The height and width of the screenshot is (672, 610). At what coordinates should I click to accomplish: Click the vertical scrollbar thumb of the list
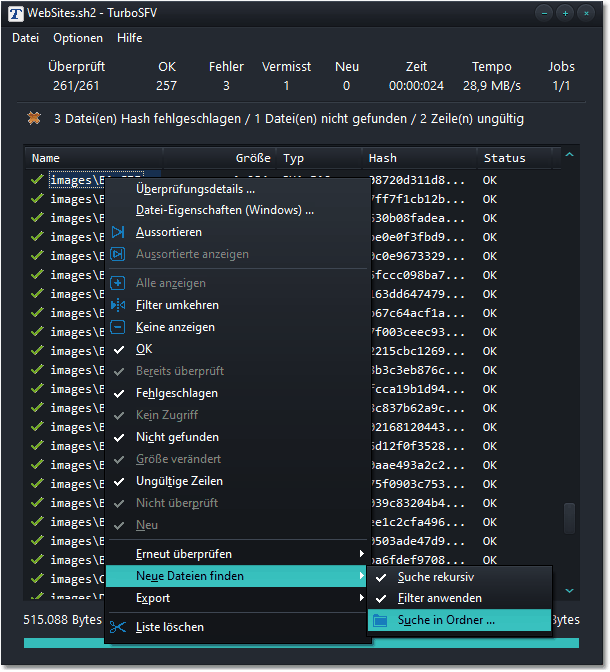(x=569, y=519)
